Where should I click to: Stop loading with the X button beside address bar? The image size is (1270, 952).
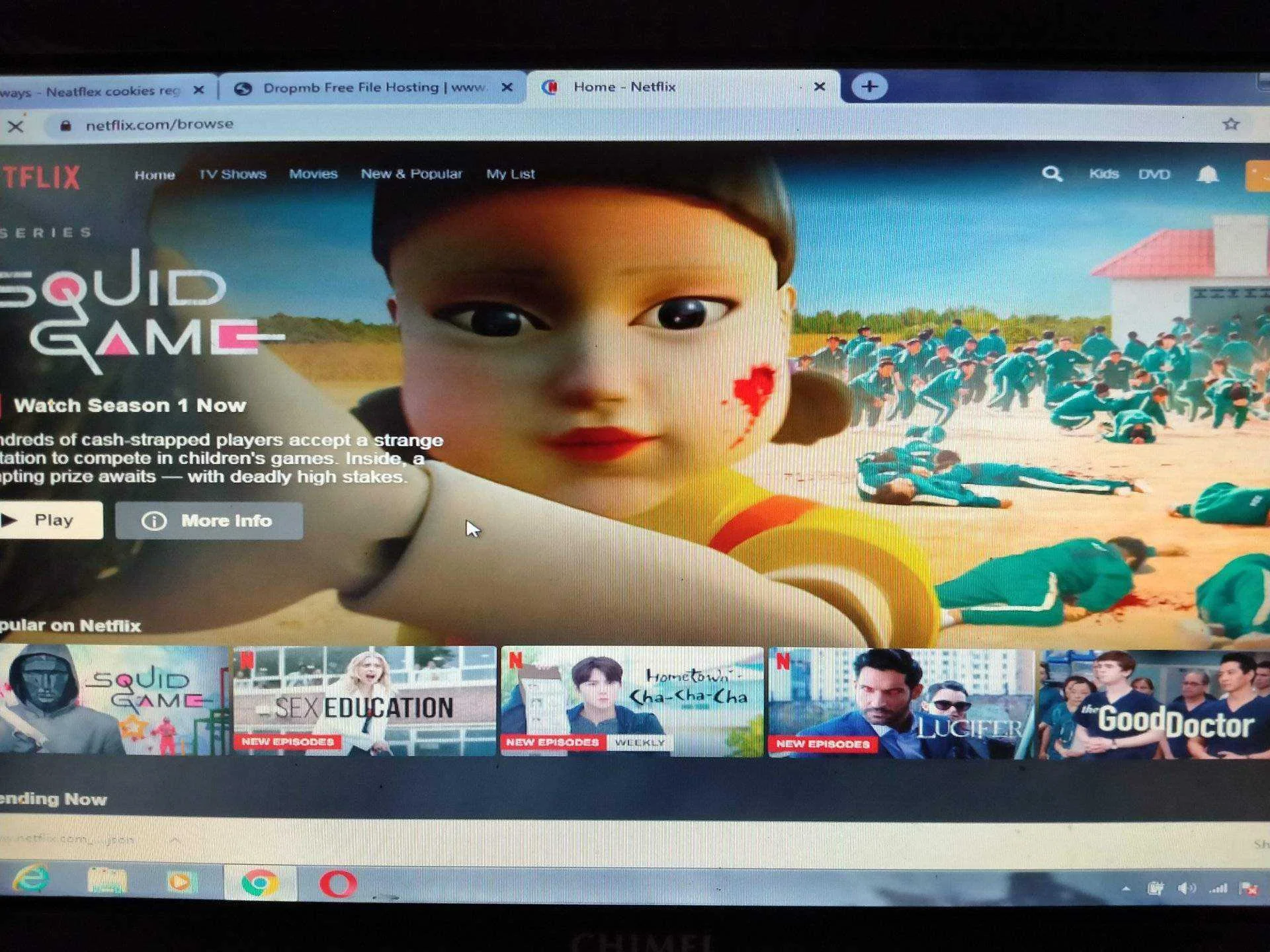pos(15,126)
